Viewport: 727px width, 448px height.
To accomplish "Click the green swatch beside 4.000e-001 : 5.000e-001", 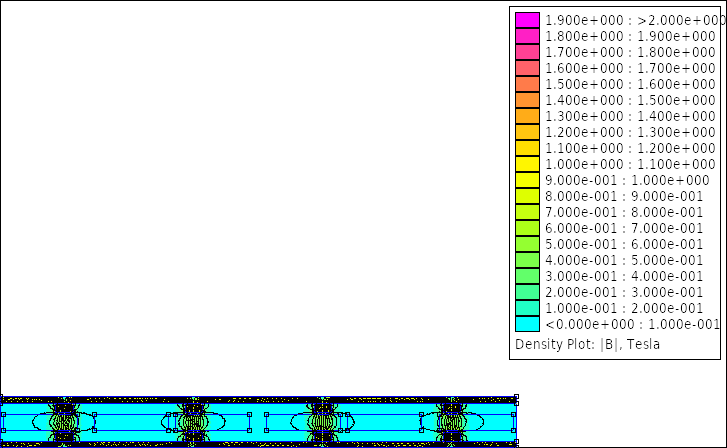I will (x=527, y=260).
